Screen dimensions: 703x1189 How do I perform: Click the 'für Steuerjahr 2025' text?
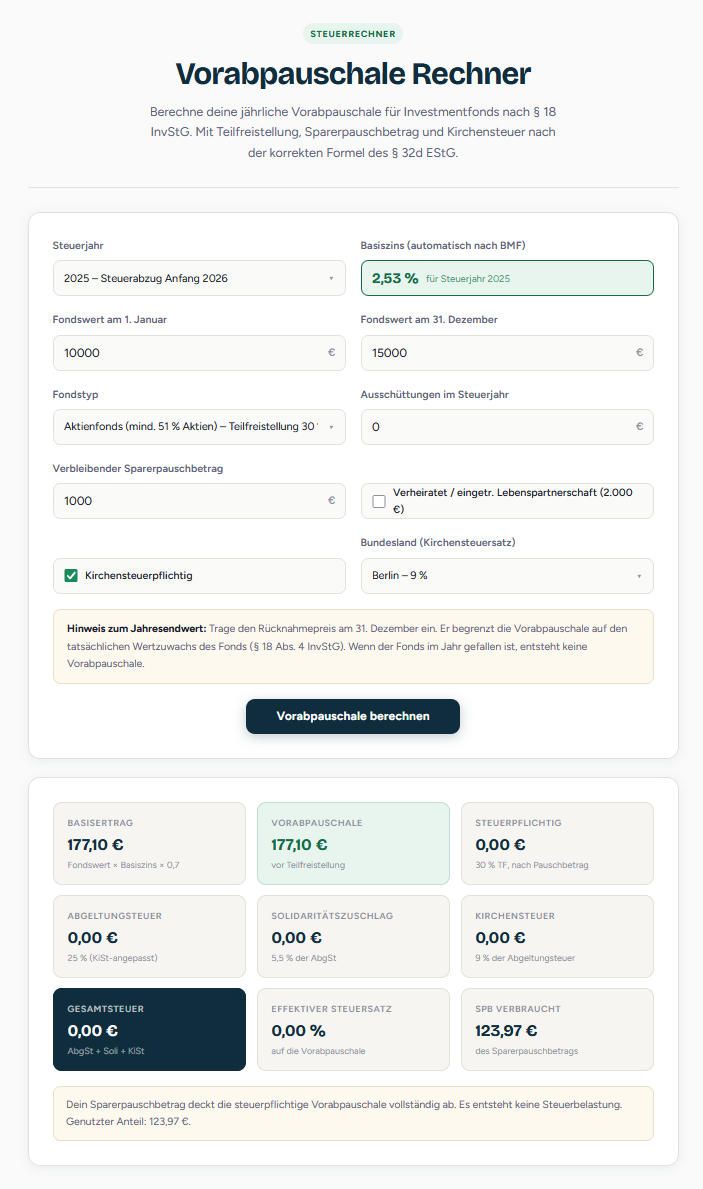tap(468, 278)
